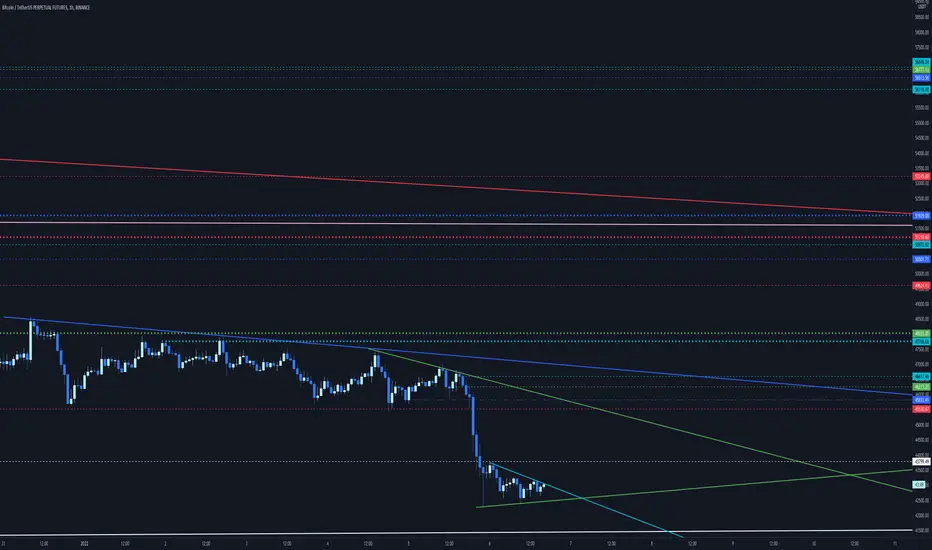Click the Bitcoin / TetherUS perpetual futures chart title

[46, 8]
